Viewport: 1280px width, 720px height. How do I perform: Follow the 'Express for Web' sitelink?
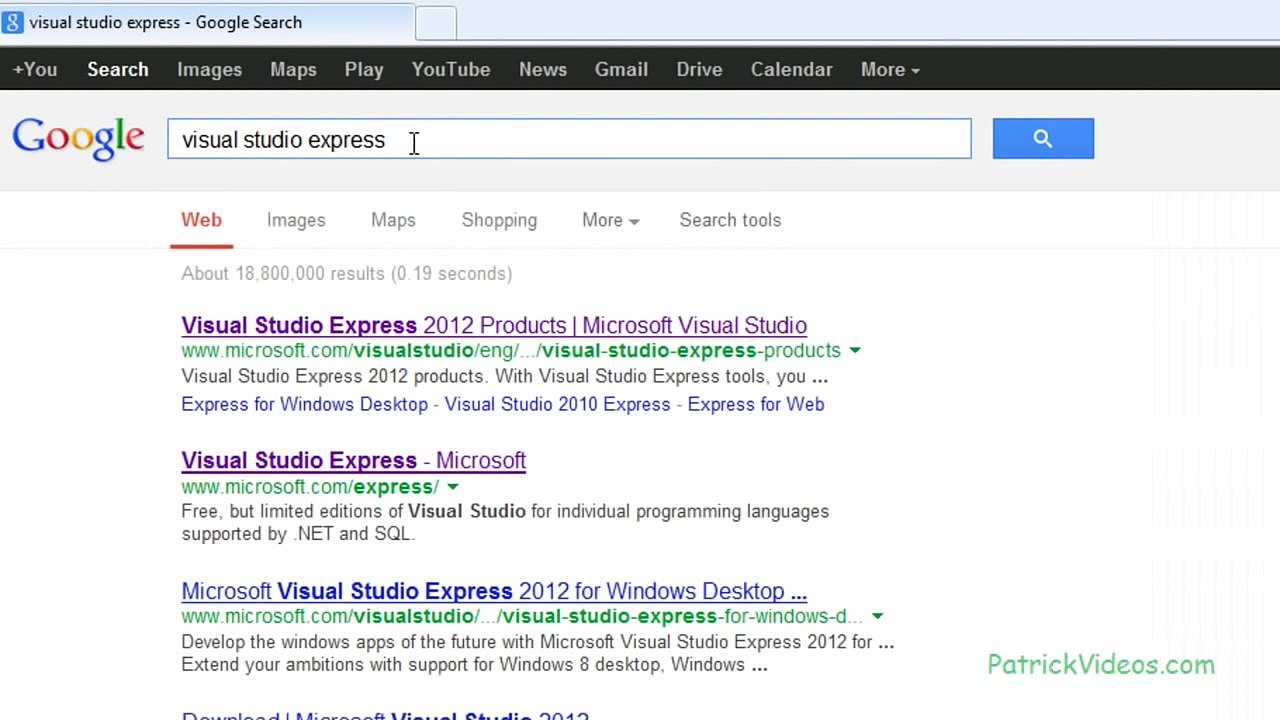click(x=756, y=404)
